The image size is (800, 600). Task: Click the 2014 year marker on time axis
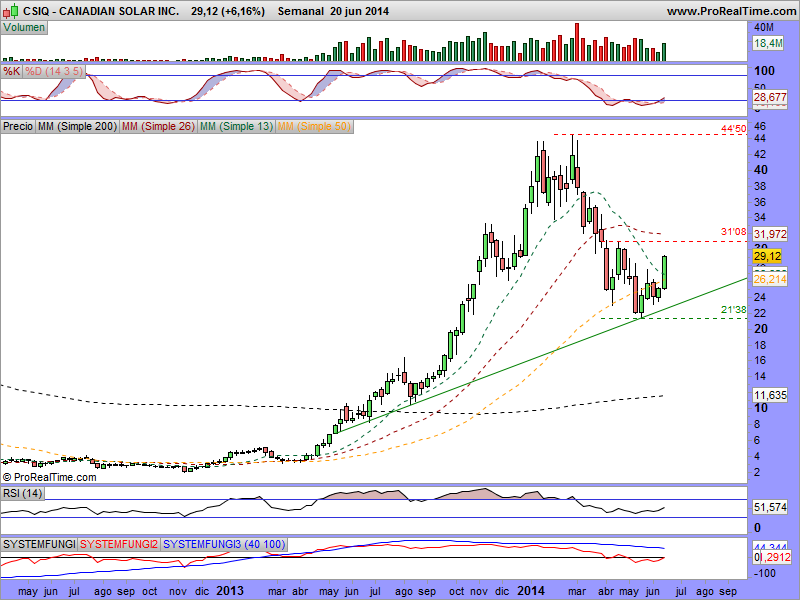[531, 591]
